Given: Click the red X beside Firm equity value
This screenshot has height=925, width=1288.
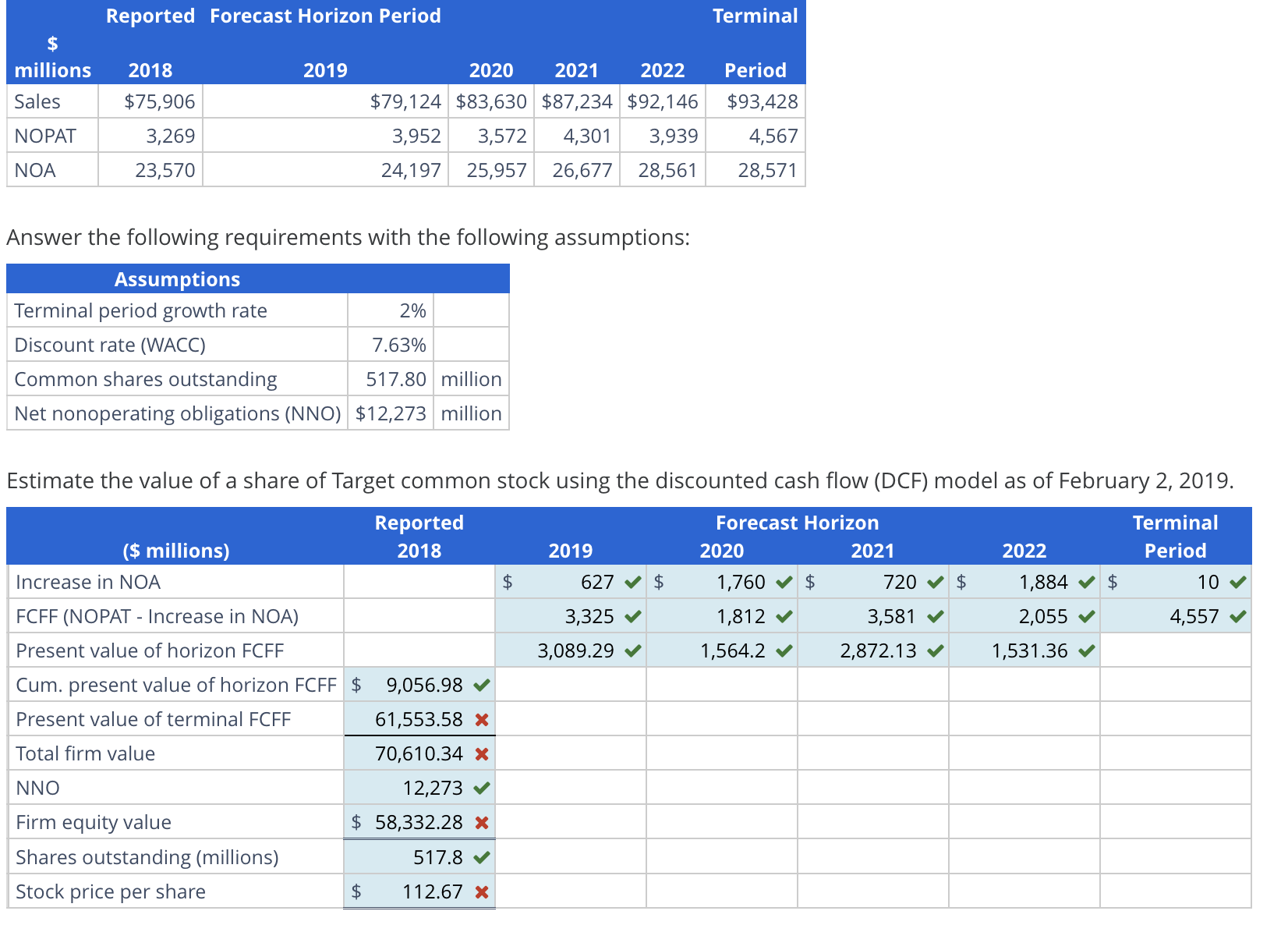Looking at the screenshot, I should [482, 822].
